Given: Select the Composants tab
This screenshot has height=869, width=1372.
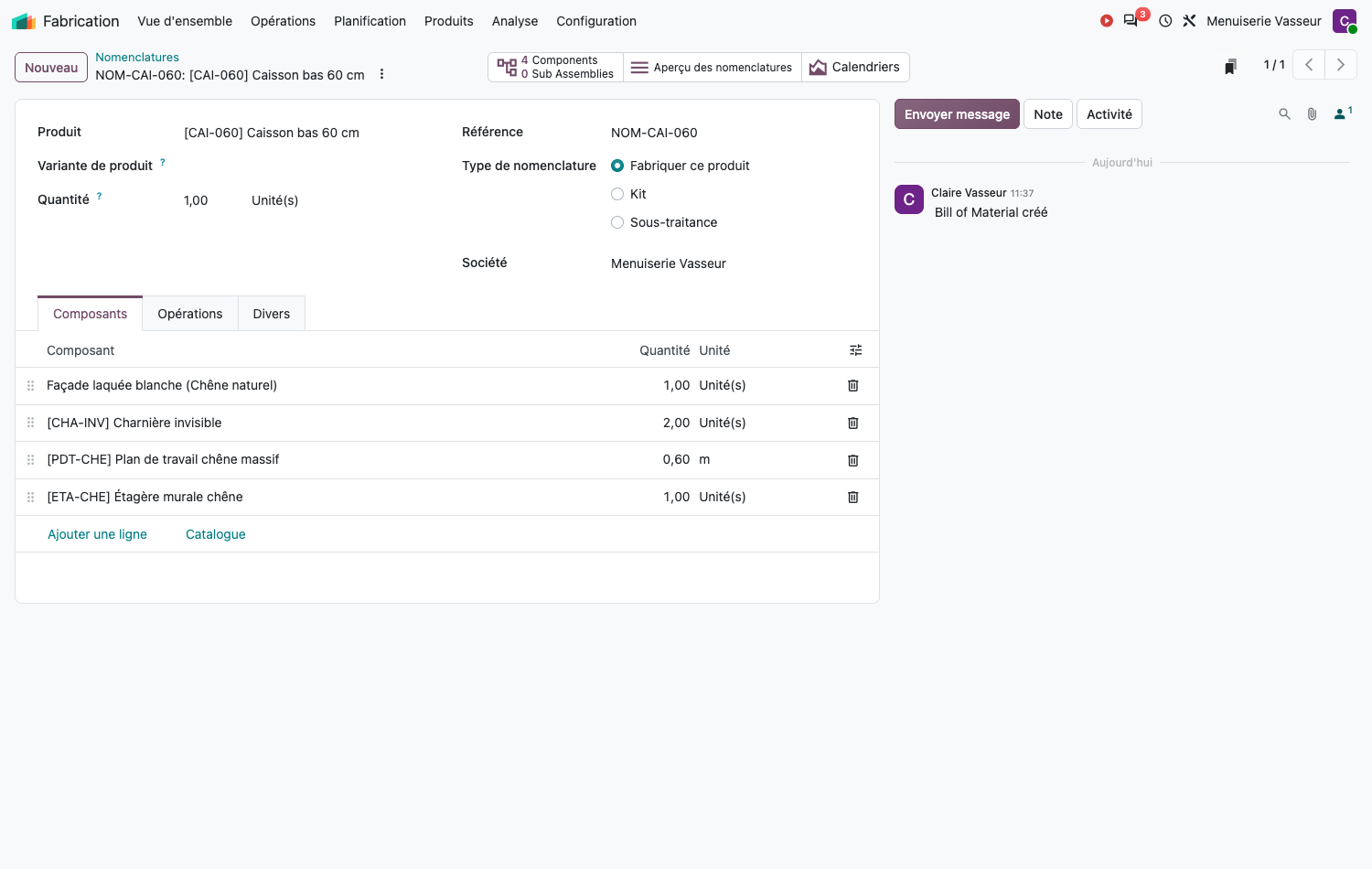Looking at the screenshot, I should (x=91, y=314).
